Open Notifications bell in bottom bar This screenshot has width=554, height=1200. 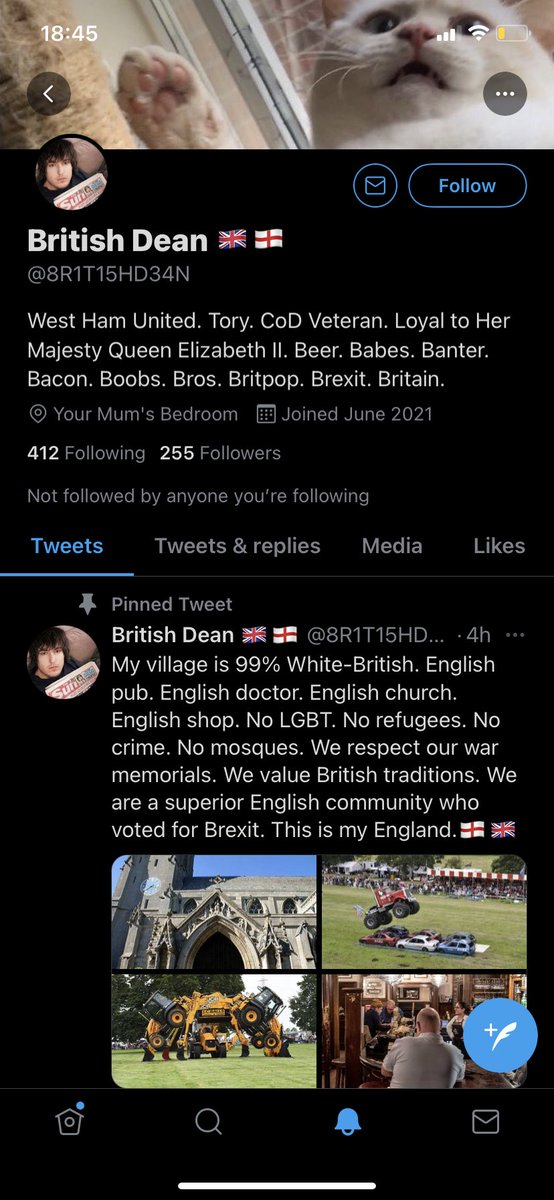347,1122
